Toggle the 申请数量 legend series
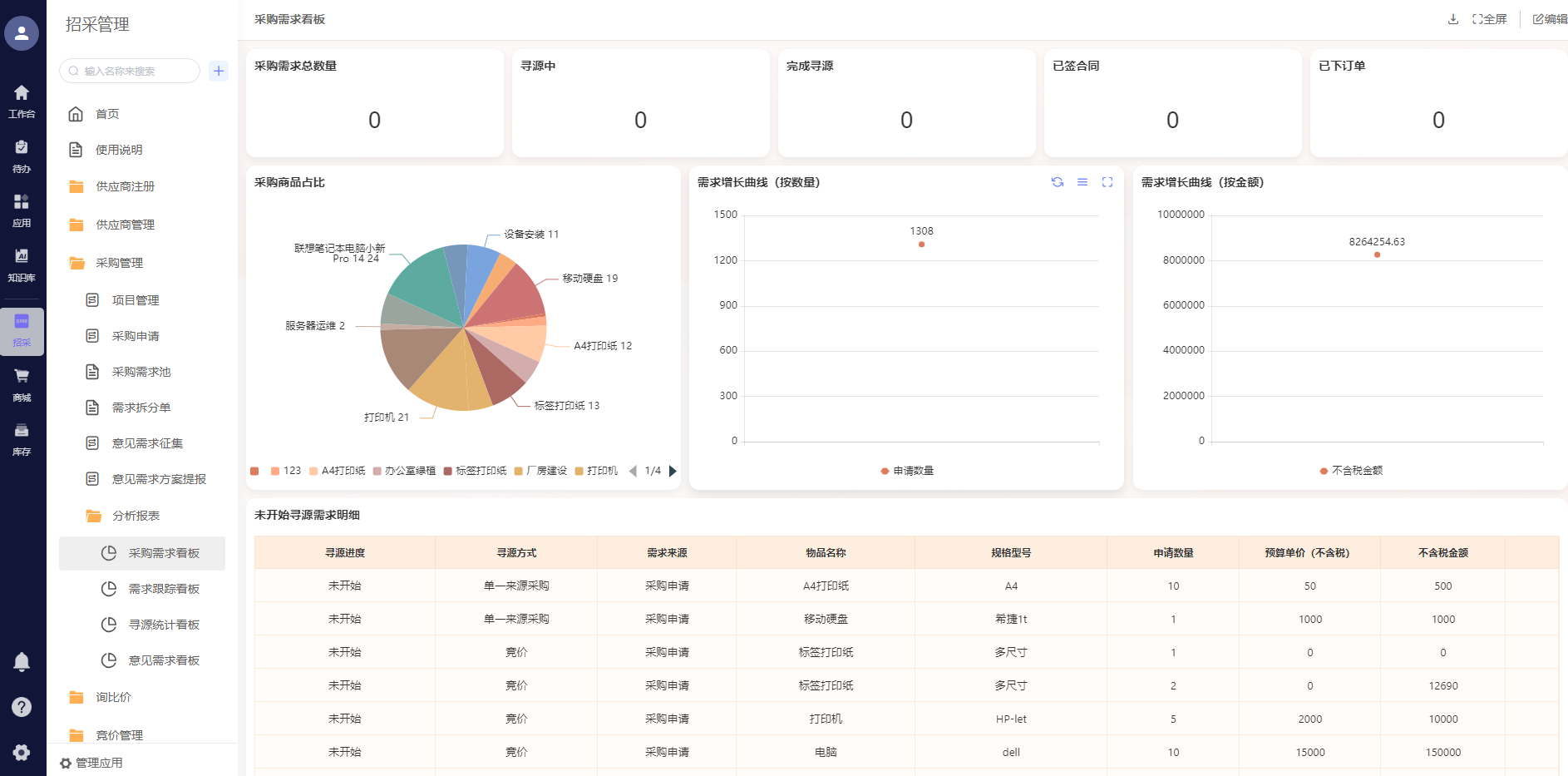Viewport: 1568px width, 776px height. pos(907,471)
